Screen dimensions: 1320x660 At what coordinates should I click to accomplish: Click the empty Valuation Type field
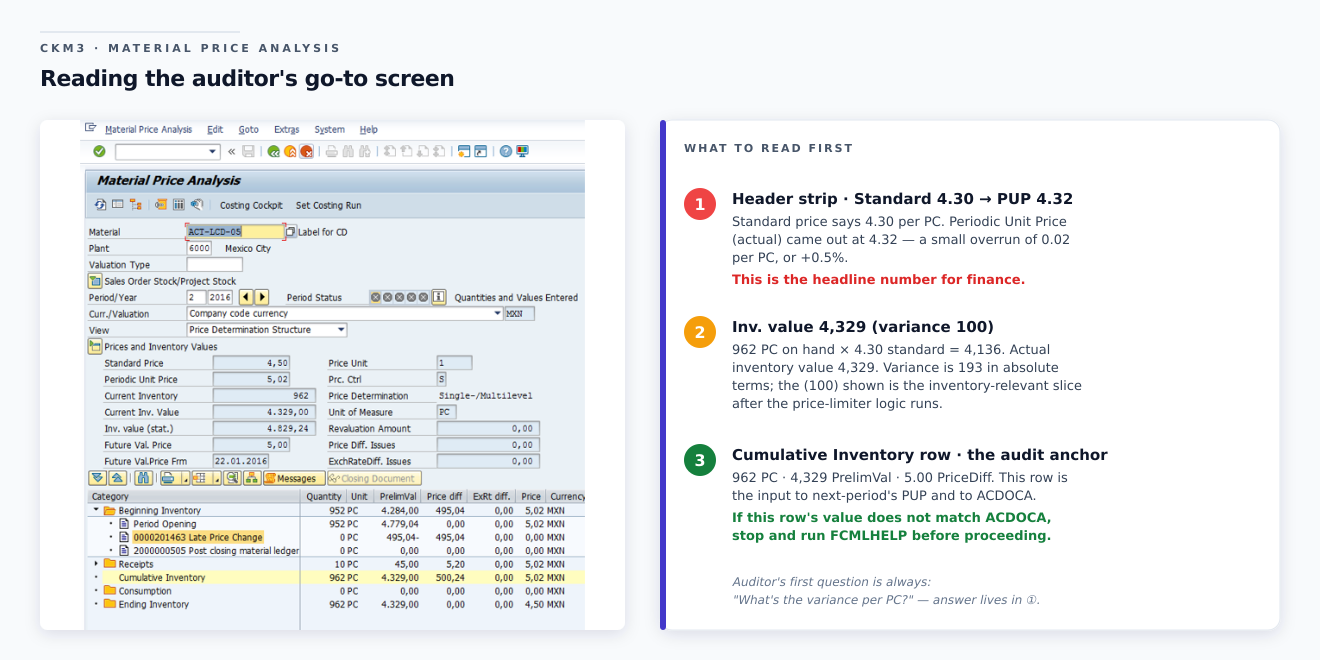214,264
